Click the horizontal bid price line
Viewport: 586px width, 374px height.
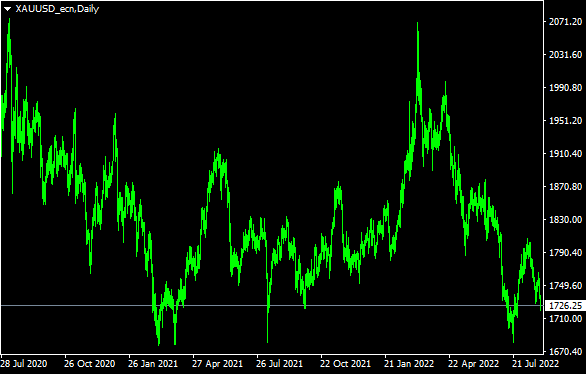tap(272, 306)
